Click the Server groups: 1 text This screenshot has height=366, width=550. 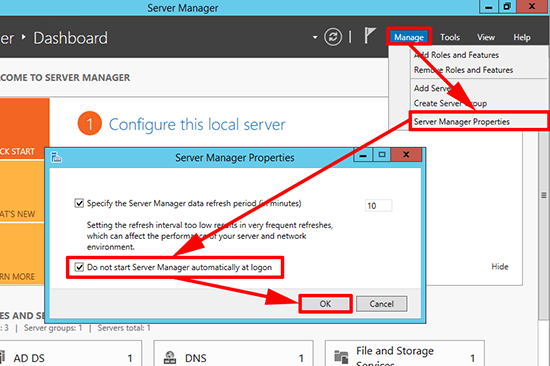pyautogui.click(x=53, y=328)
